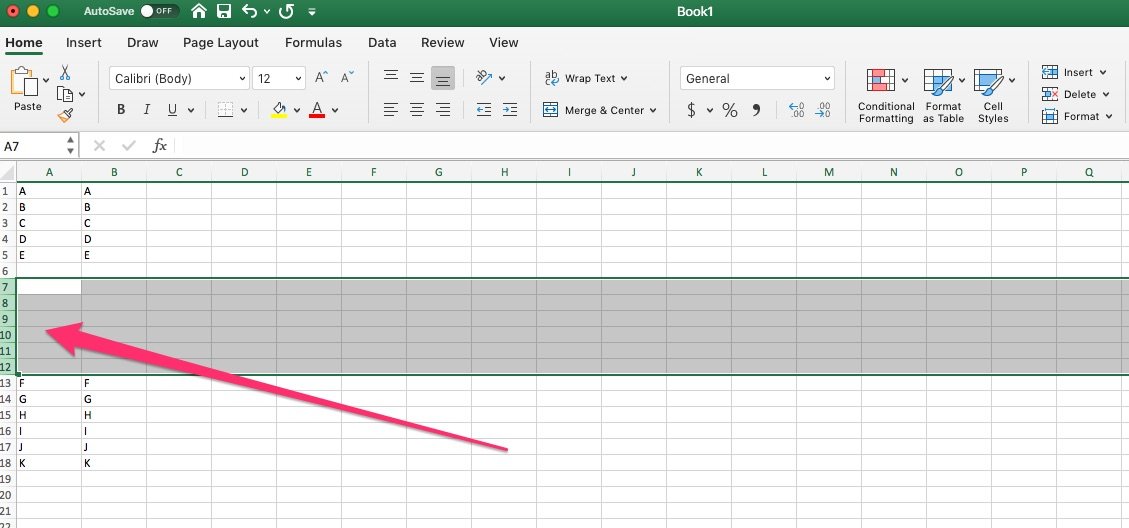Open Format as Table
Image resolution: width=1129 pixels, height=528 pixels.
[943, 96]
